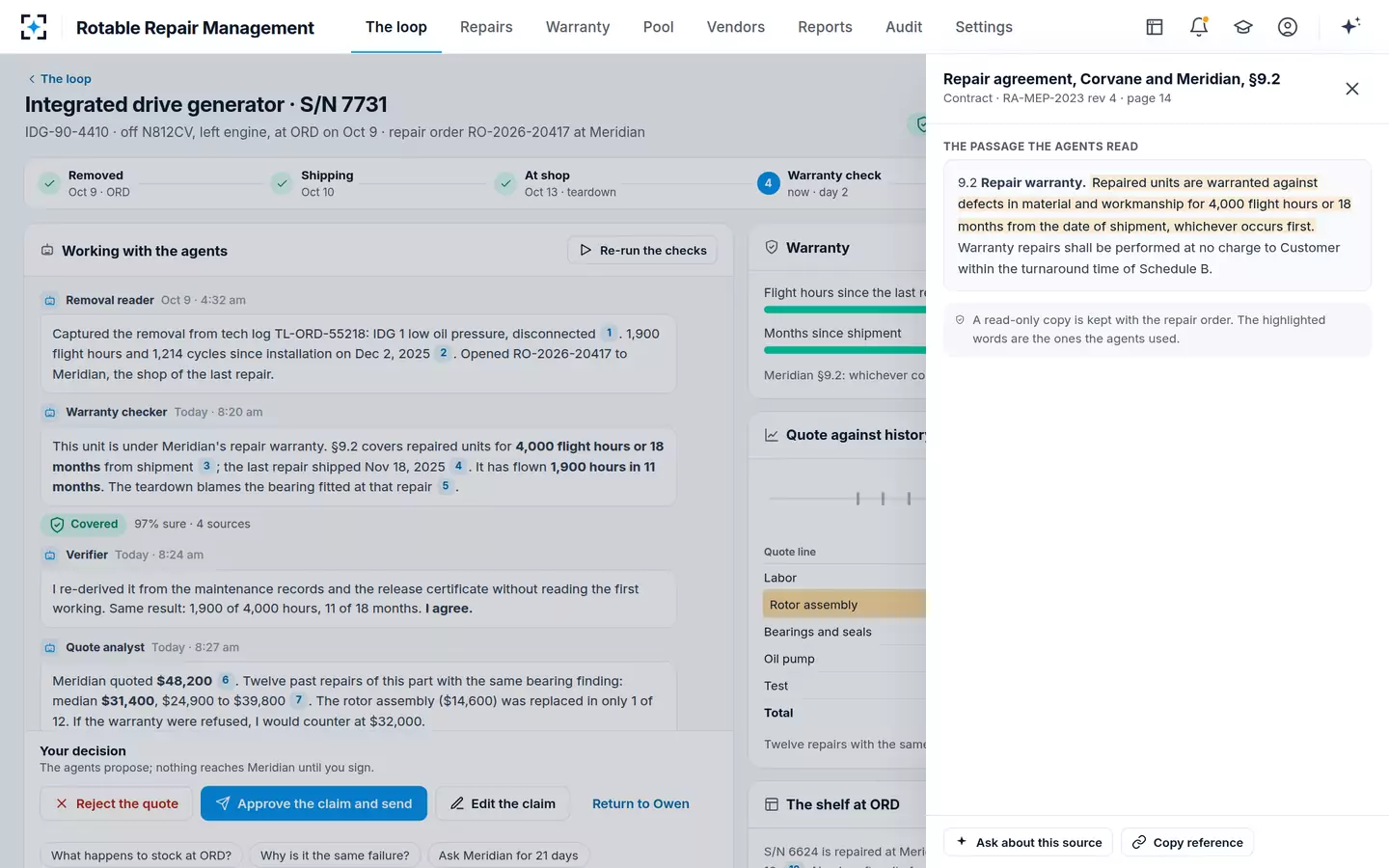Open the learning cap icon
Viewport: 1389px width, 868px height.
(1243, 27)
